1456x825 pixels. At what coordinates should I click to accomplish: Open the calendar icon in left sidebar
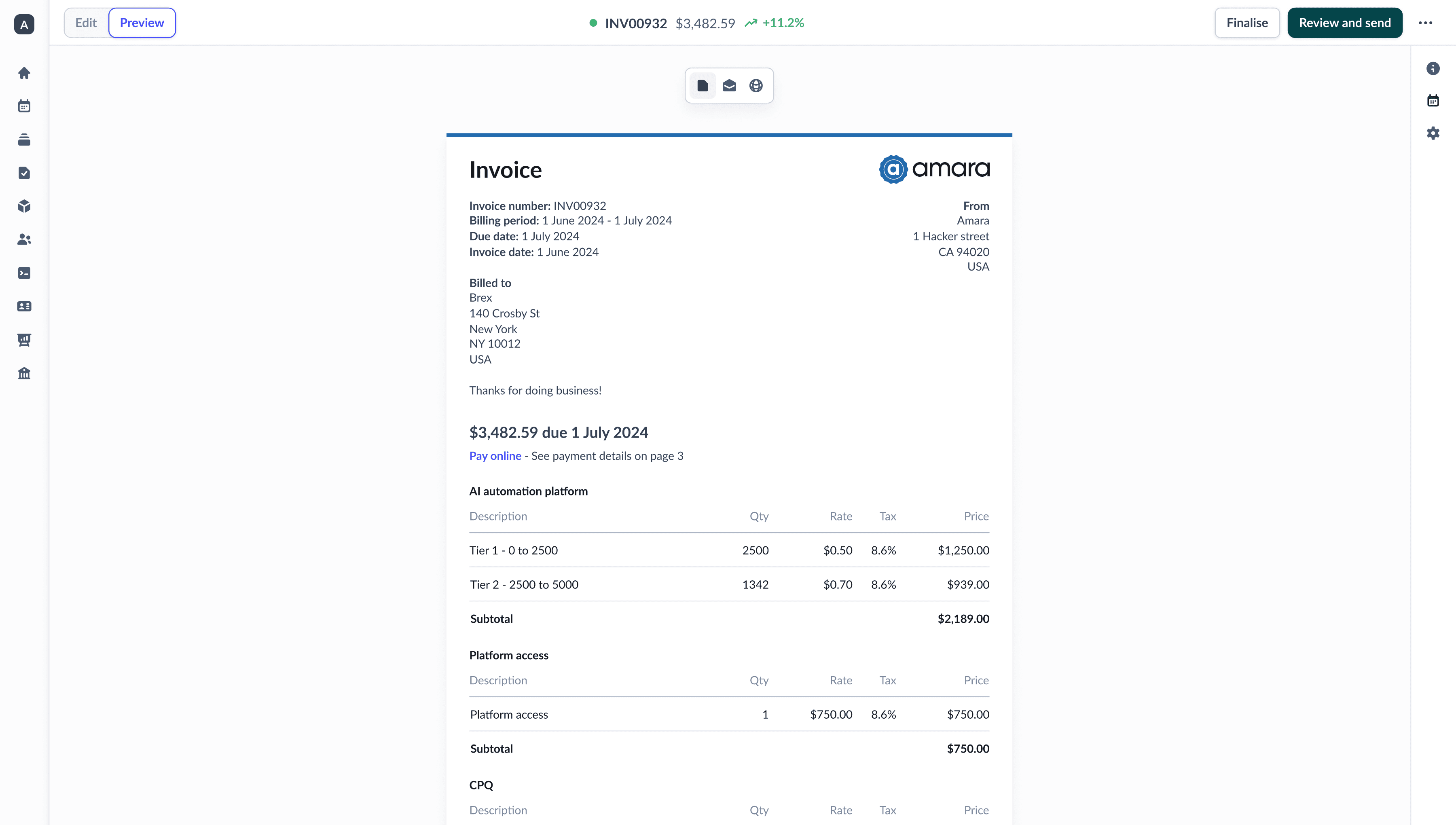pos(24,106)
